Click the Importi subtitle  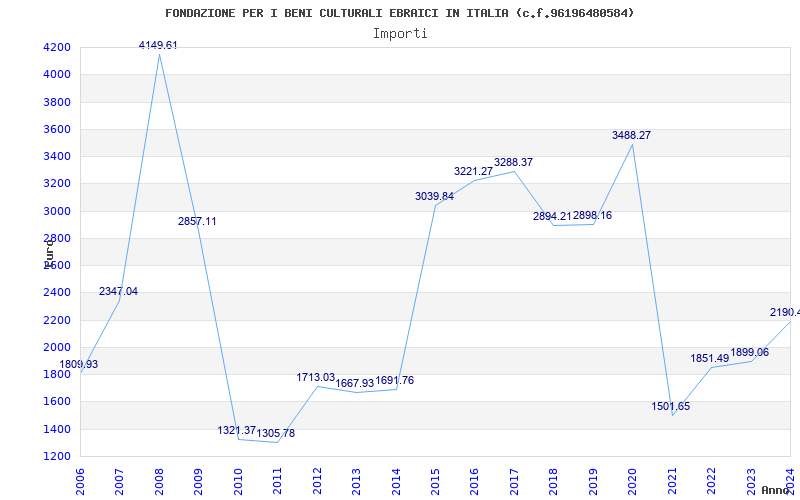coord(400,34)
